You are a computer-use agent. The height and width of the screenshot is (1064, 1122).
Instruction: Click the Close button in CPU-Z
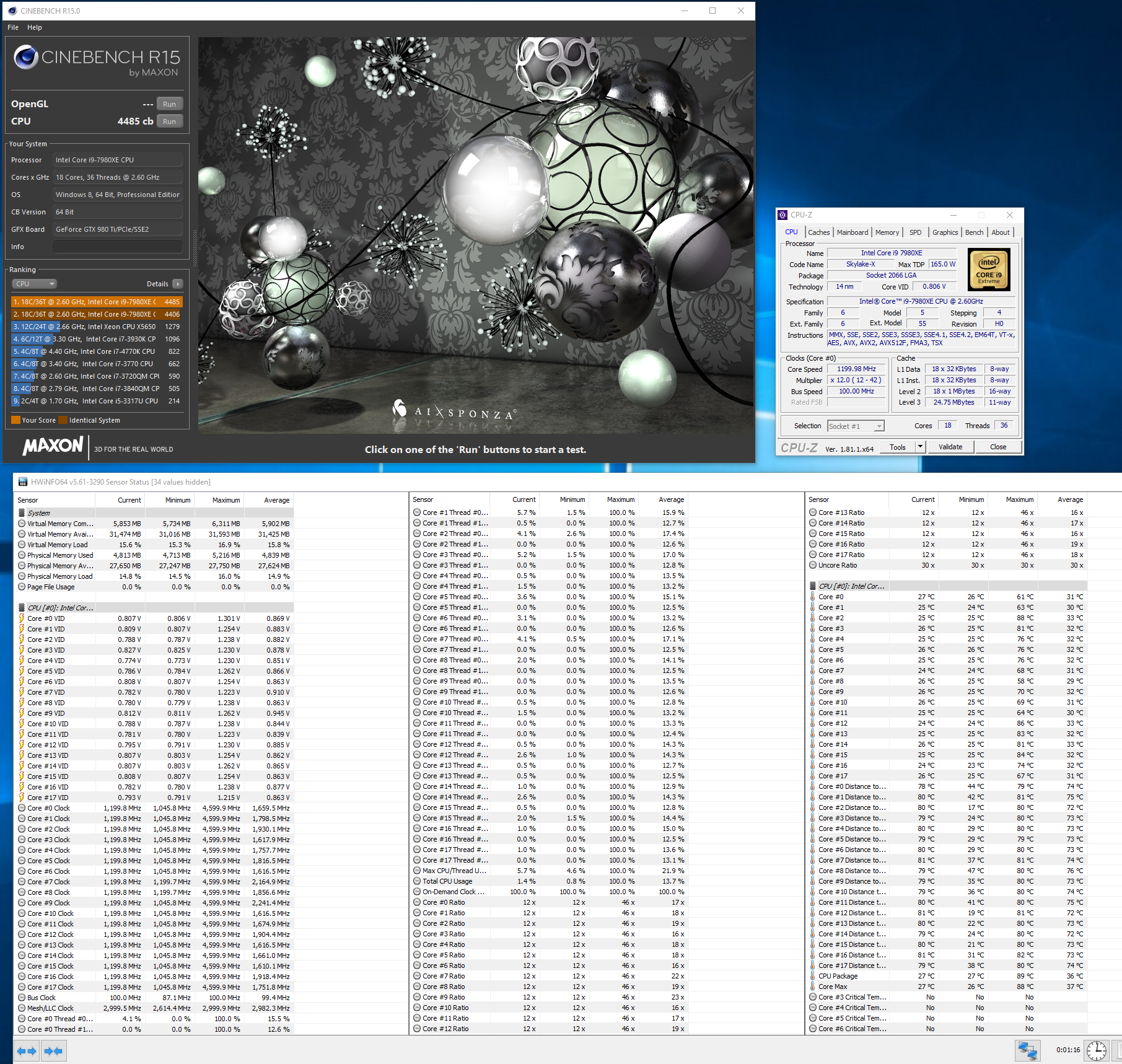(998, 447)
